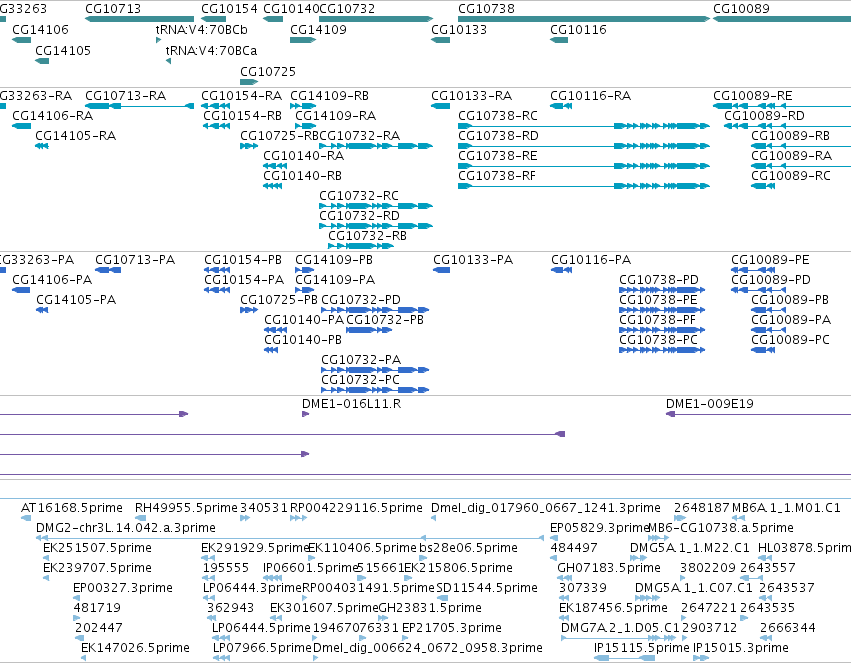Click the CG10738-RE transcript label
Image resolution: width=851 pixels, height=663 pixels.
pyautogui.click(x=498, y=156)
